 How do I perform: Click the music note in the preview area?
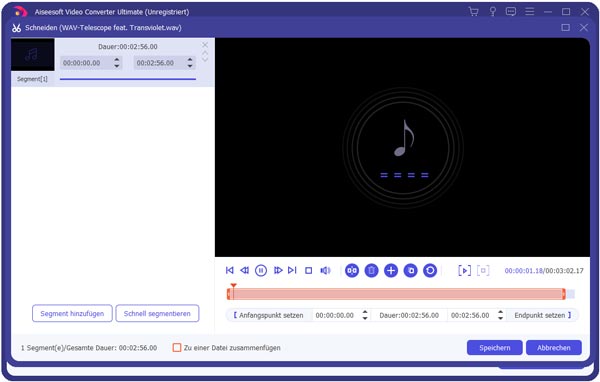coord(404,139)
